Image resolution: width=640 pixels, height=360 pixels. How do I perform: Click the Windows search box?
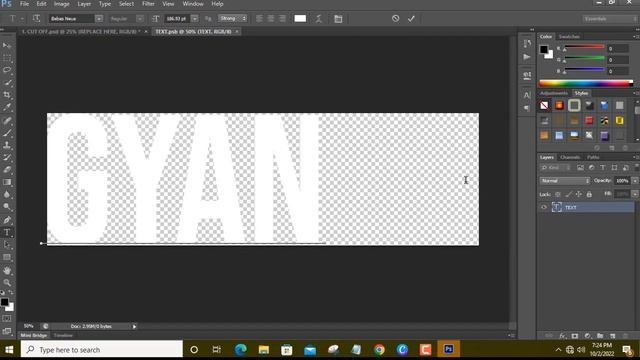[102, 349]
